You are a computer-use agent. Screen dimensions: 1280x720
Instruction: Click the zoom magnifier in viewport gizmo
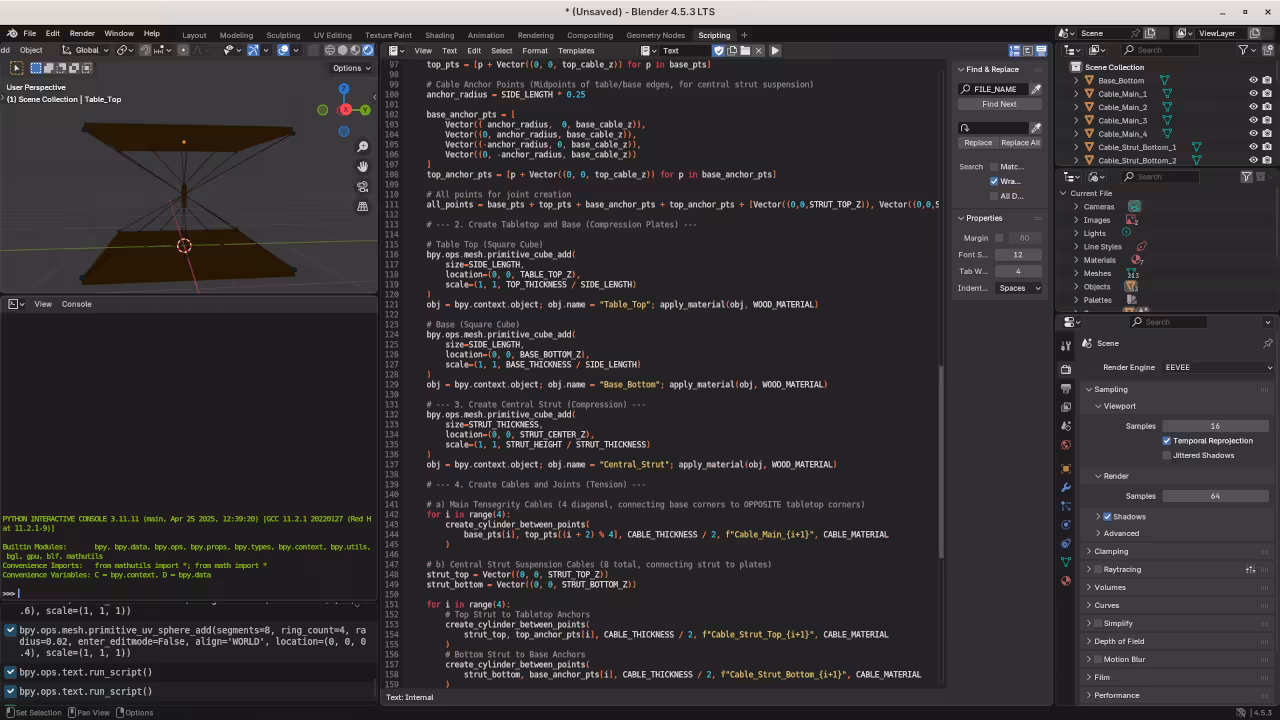(362, 147)
